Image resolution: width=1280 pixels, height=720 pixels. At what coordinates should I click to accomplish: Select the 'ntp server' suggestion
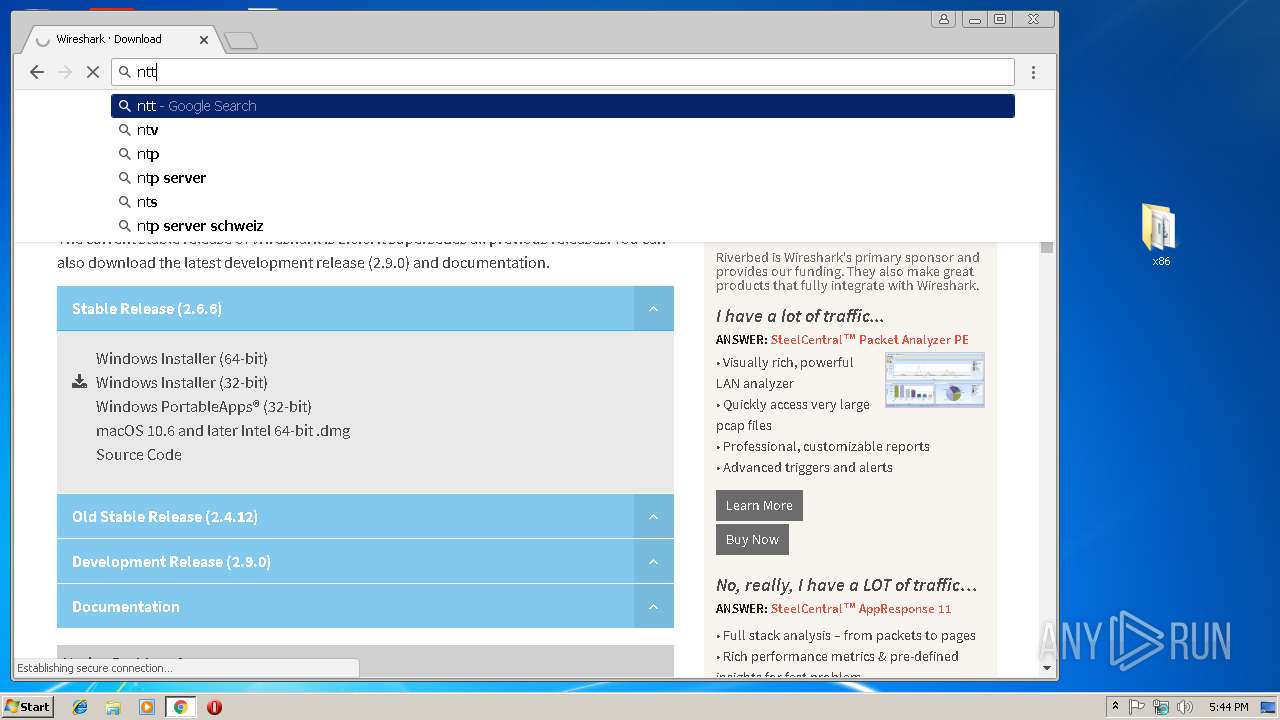coord(563,178)
